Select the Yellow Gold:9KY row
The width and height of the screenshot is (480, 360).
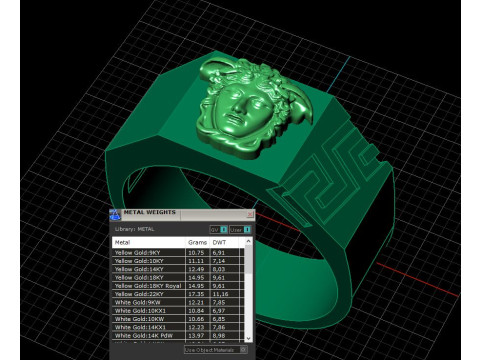click(x=178, y=253)
